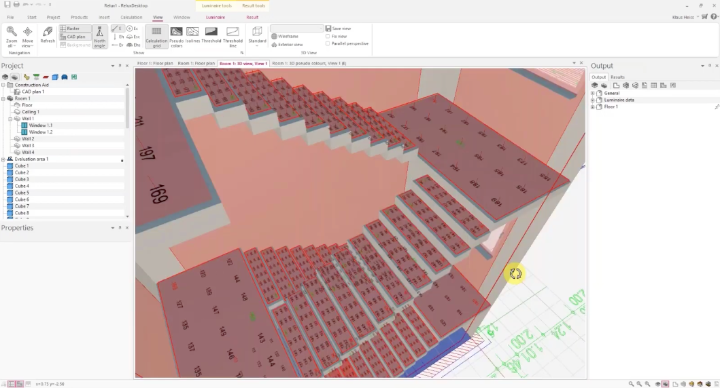Toggle the Background display option
The image size is (720, 388).
tap(75, 45)
